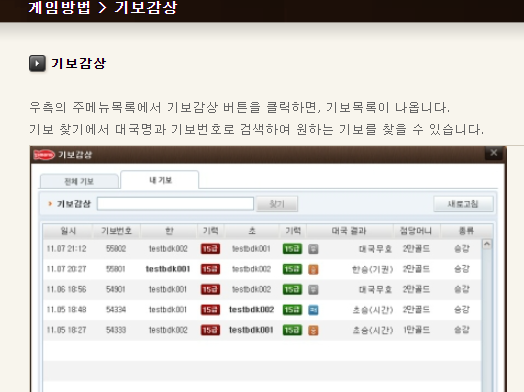
Task: Click 1만골드 stake value
Action: 416,330
